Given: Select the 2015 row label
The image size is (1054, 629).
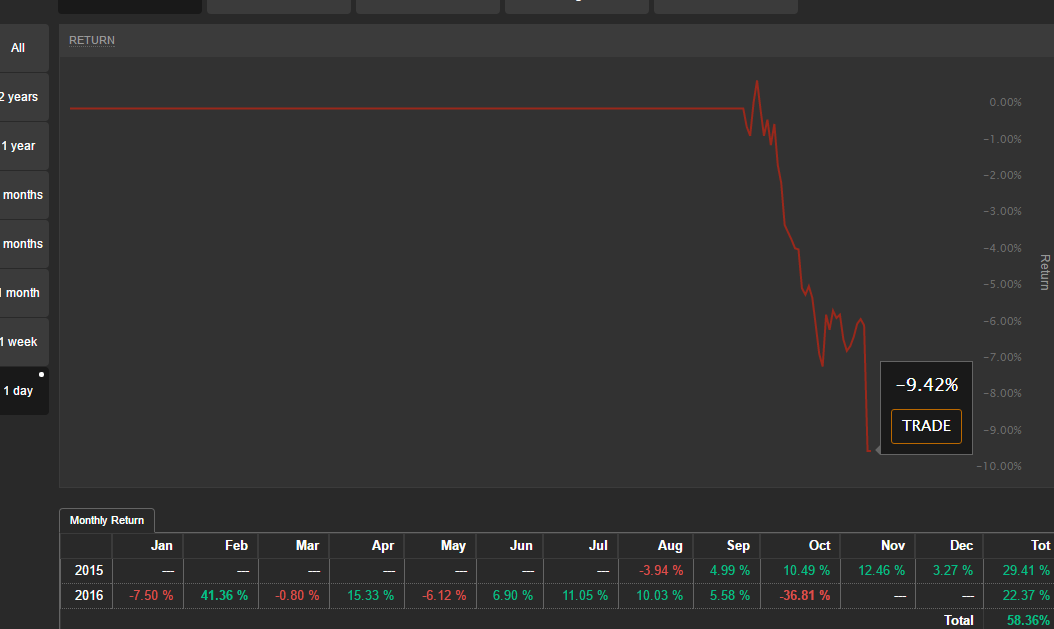Looking at the screenshot, I should [87, 571].
